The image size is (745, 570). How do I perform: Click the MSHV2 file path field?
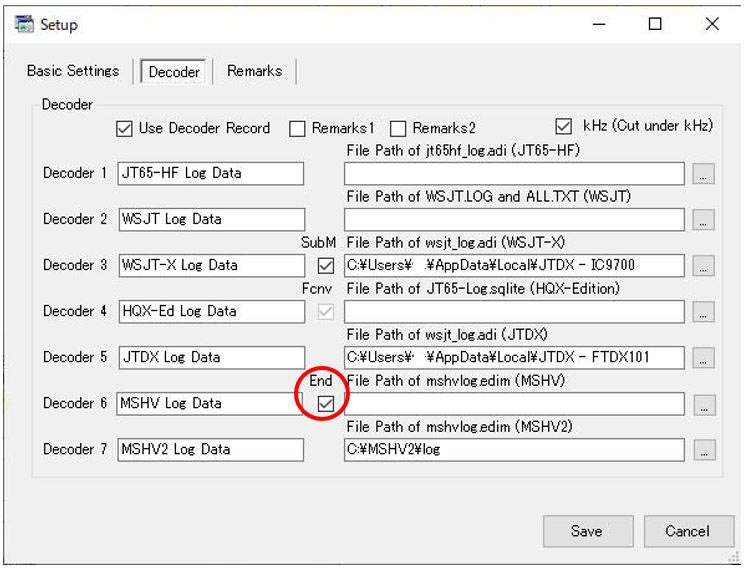514,450
